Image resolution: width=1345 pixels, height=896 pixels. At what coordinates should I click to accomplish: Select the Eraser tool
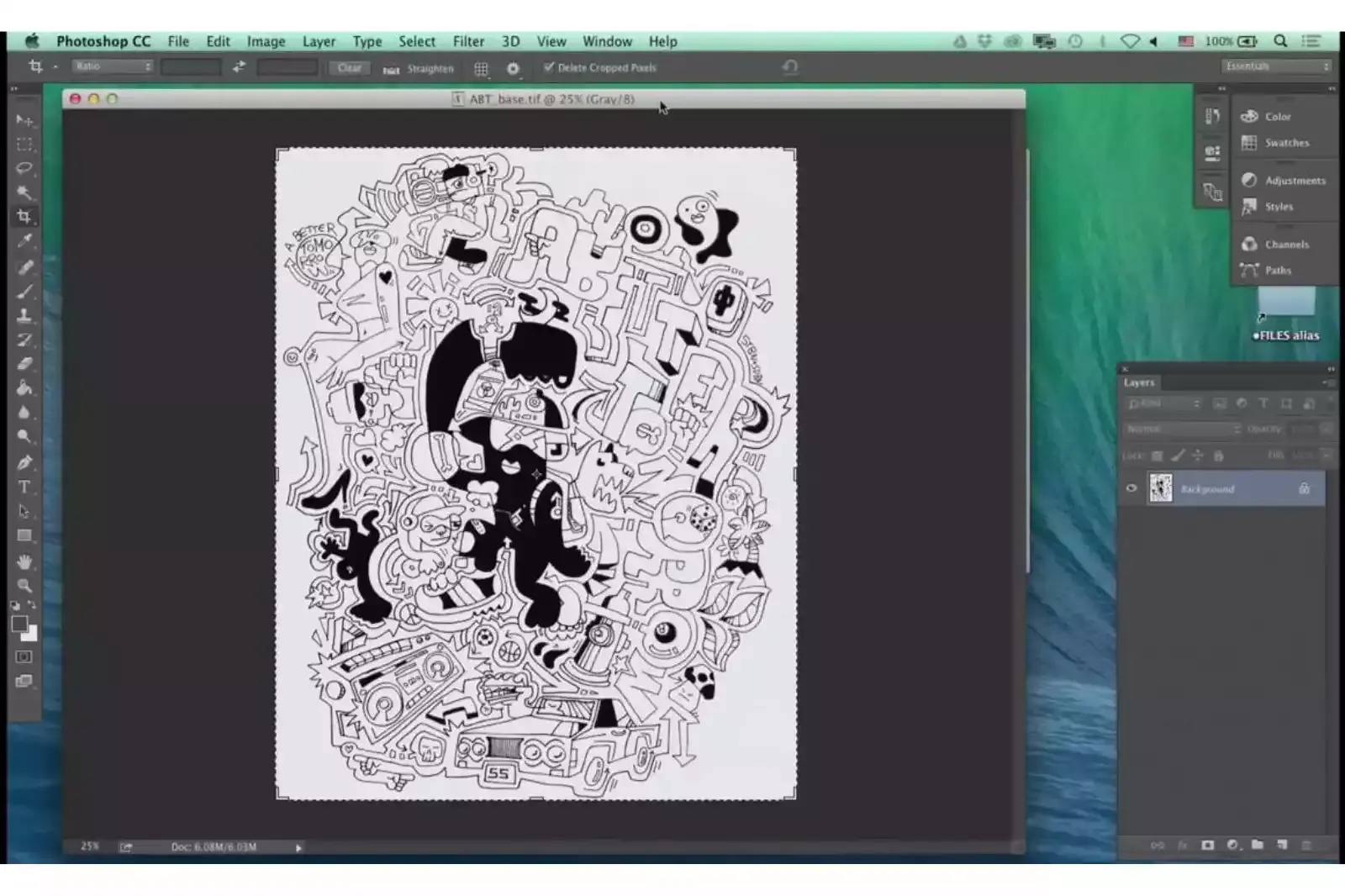tap(24, 364)
